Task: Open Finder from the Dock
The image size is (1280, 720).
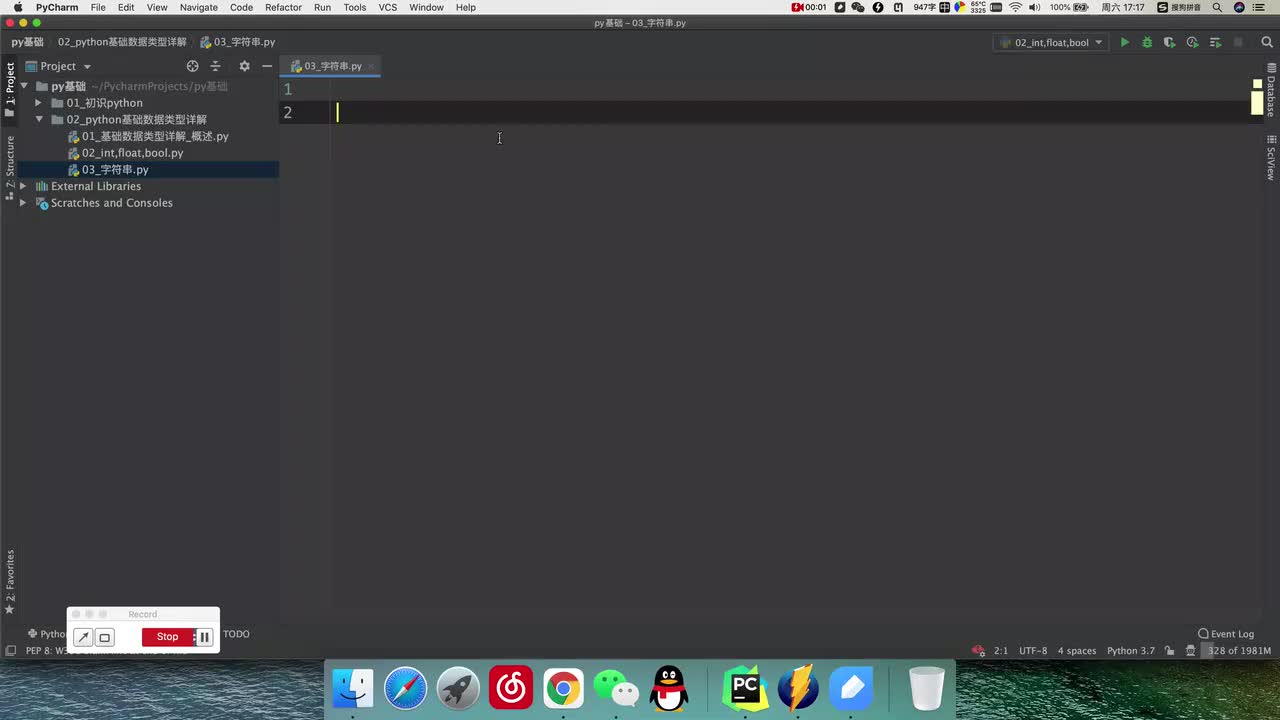Action: 353,689
